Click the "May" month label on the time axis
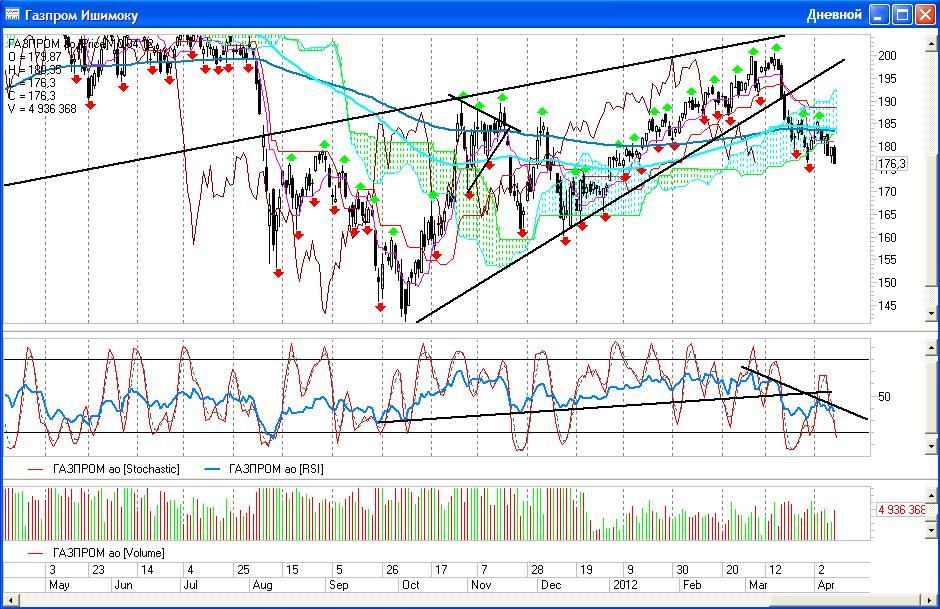 coord(59,585)
